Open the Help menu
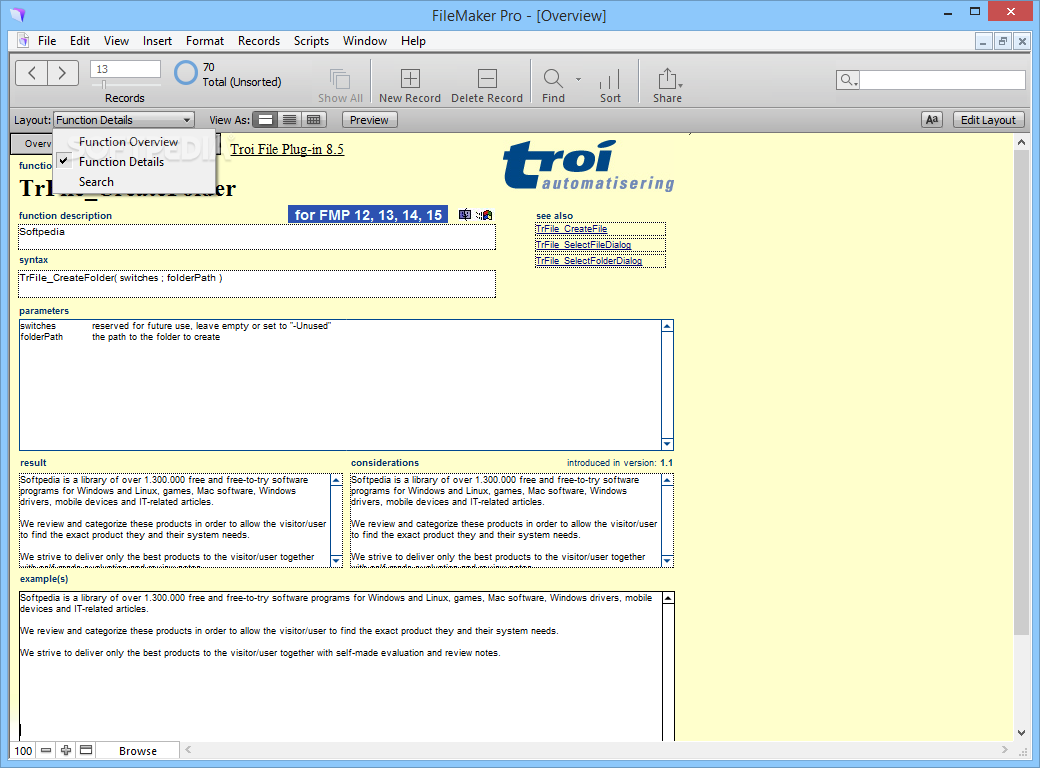1040x768 pixels. click(413, 41)
